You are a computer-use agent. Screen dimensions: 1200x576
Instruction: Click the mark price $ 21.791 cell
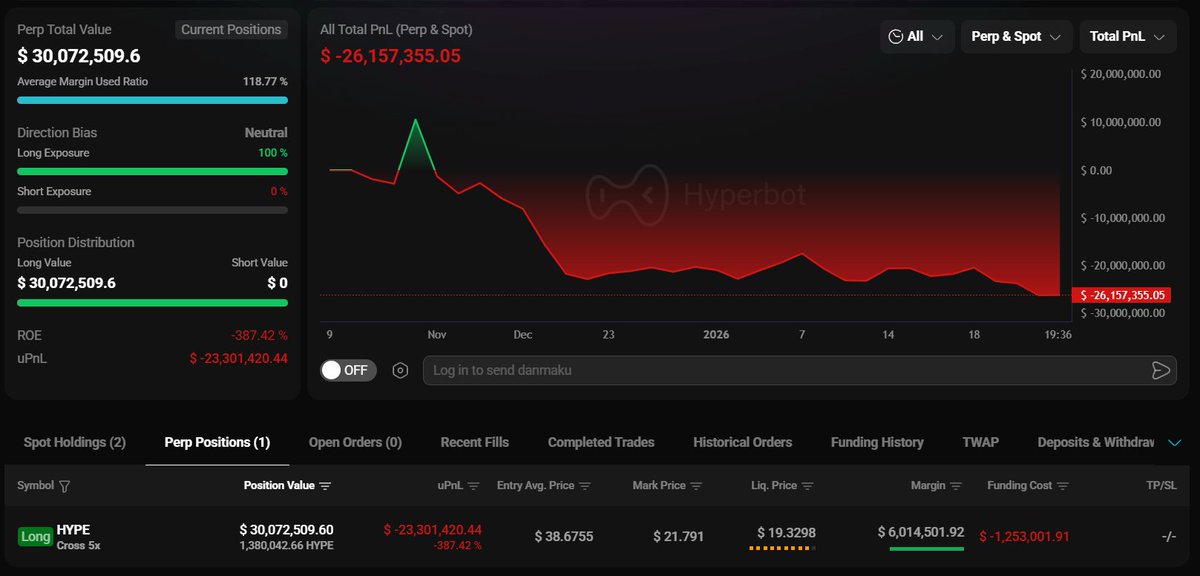pyautogui.click(x=679, y=537)
